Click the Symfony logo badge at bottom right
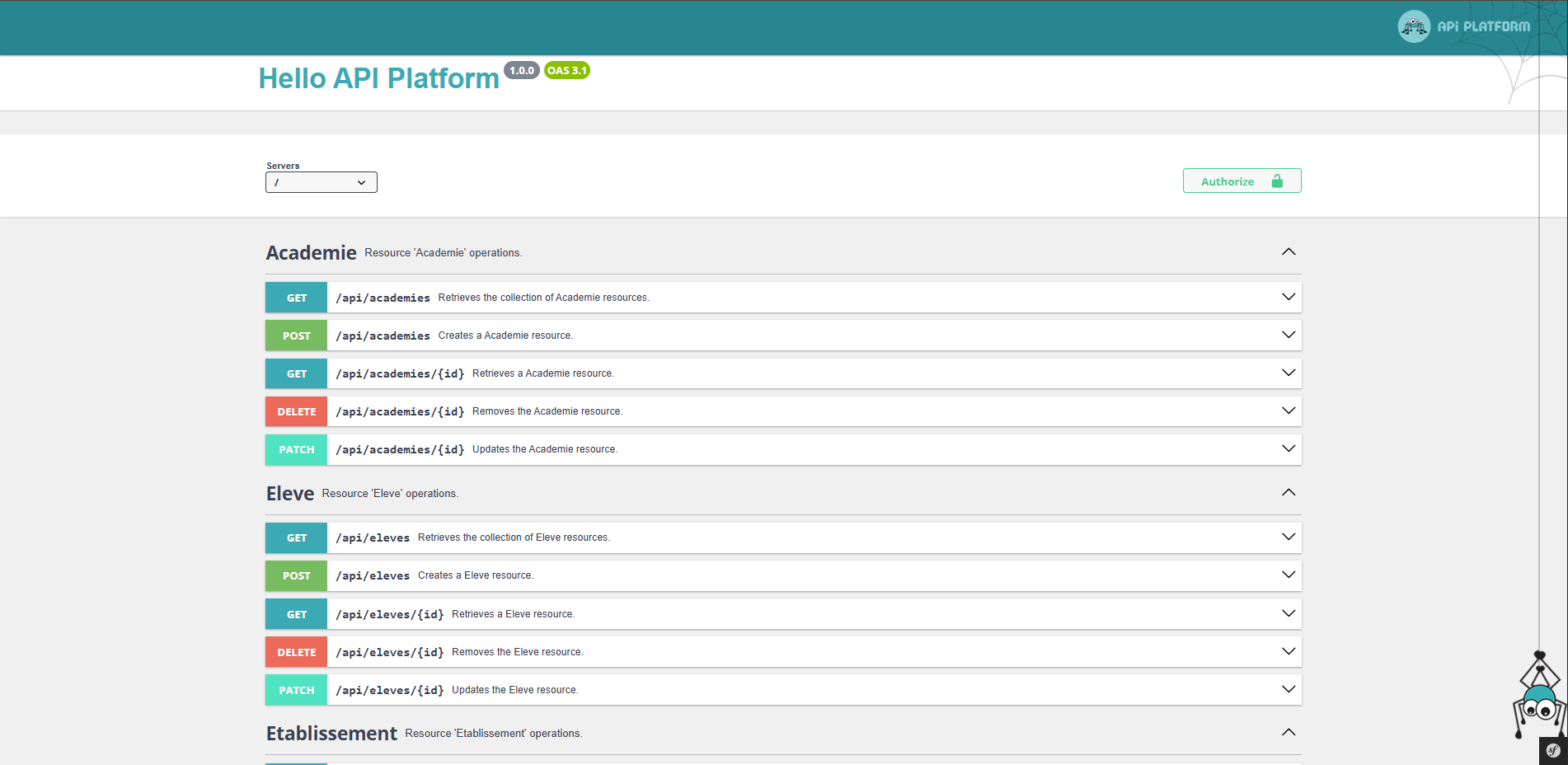Viewport: 1568px width, 765px height. point(1553,751)
